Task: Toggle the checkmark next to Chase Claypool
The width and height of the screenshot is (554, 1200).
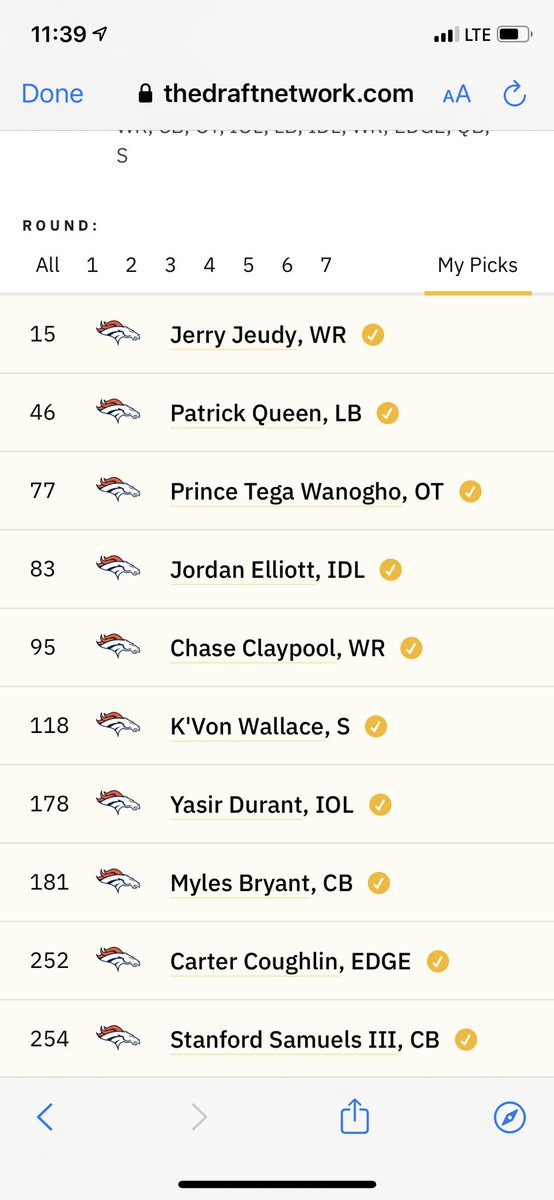Action: (411, 648)
